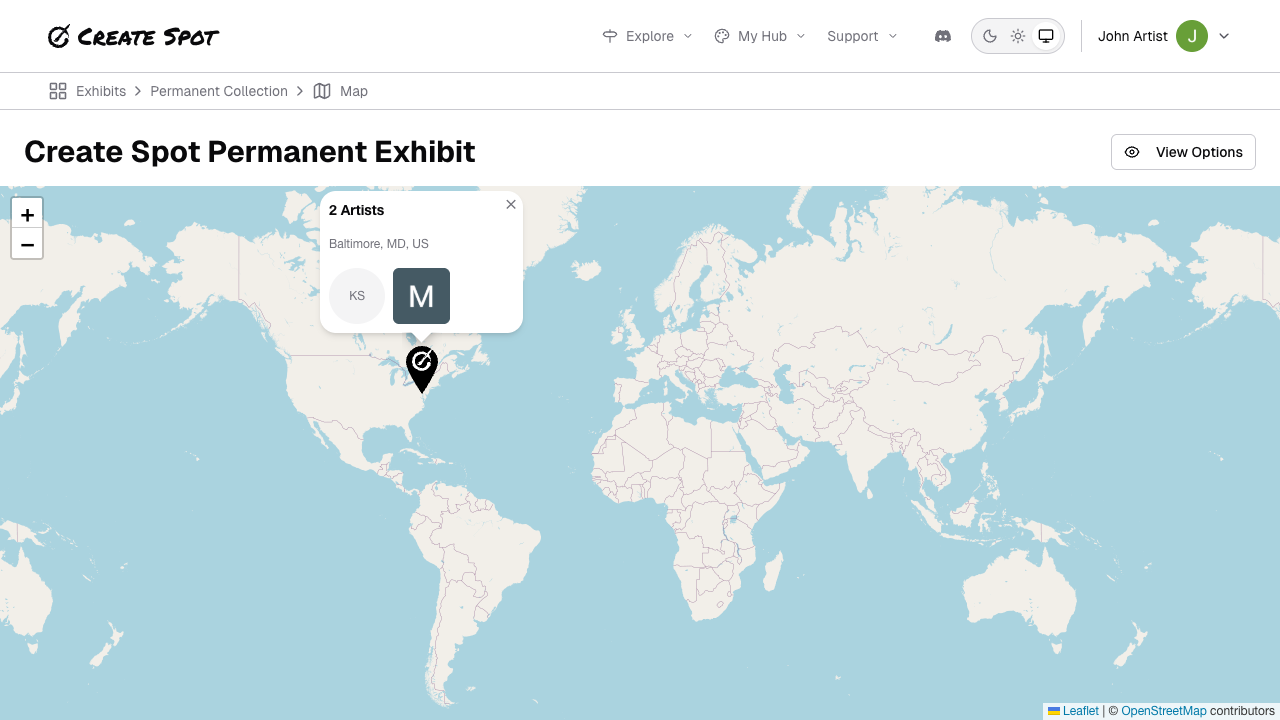This screenshot has height=720, width=1280.
Task: Click the palette icon beside My Hub
Action: point(721,36)
